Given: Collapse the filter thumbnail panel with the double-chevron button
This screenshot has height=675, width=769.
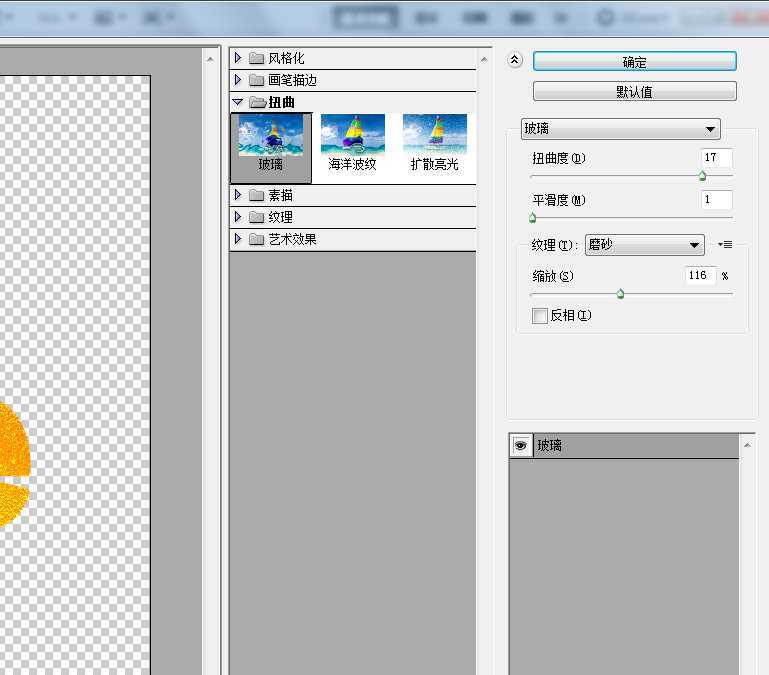Looking at the screenshot, I should point(515,60).
